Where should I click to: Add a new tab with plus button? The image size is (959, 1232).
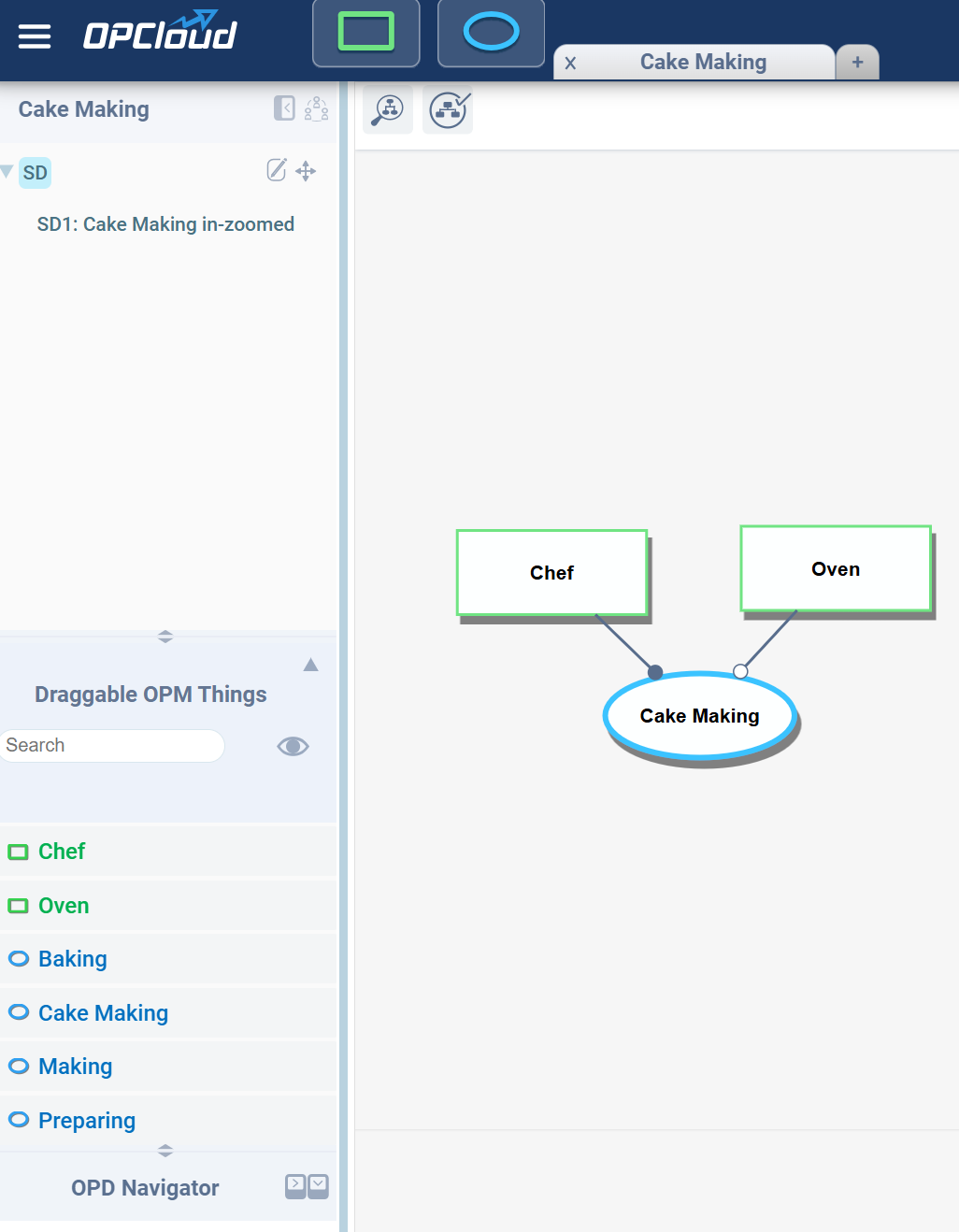pyautogui.click(x=857, y=63)
